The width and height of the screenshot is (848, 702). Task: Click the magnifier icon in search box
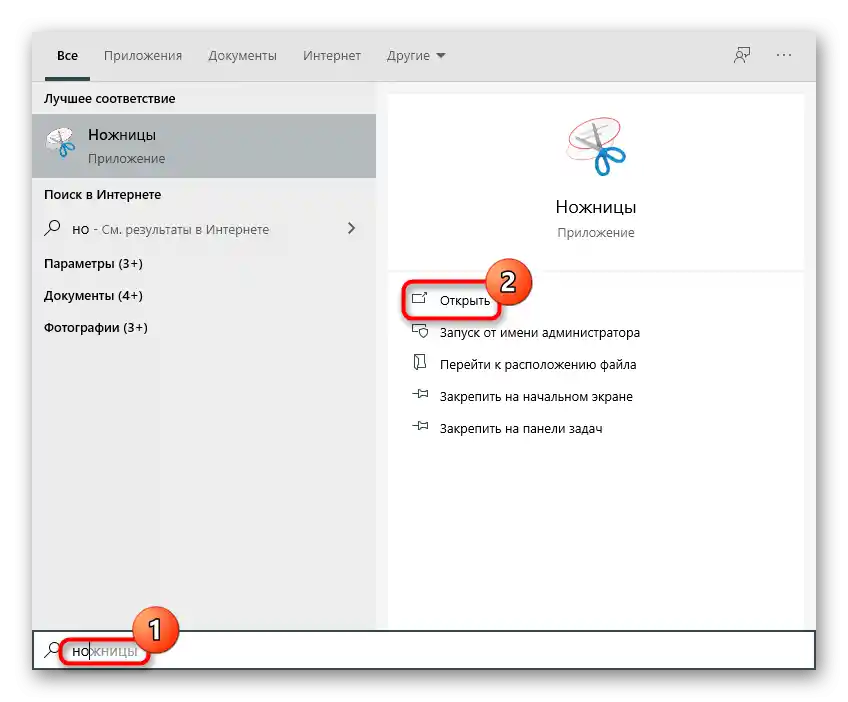51,650
